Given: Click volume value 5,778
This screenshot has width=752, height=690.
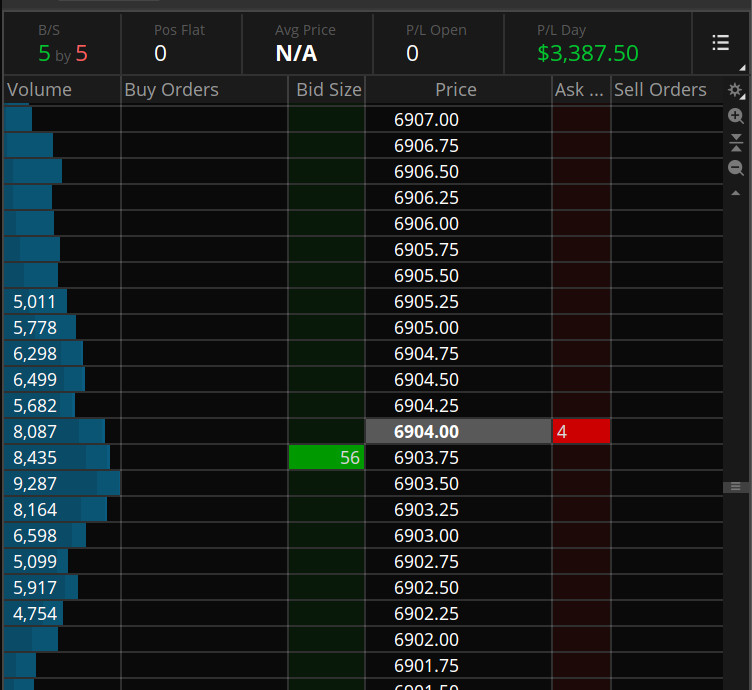Looking at the screenshot, I should [x=35, y=327].
